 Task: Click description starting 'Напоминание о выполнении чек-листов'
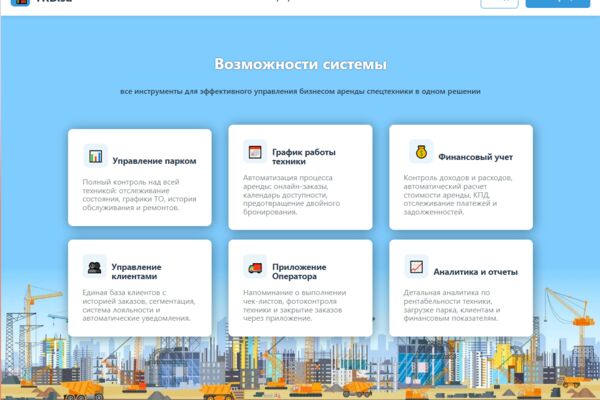pos(294,305)
